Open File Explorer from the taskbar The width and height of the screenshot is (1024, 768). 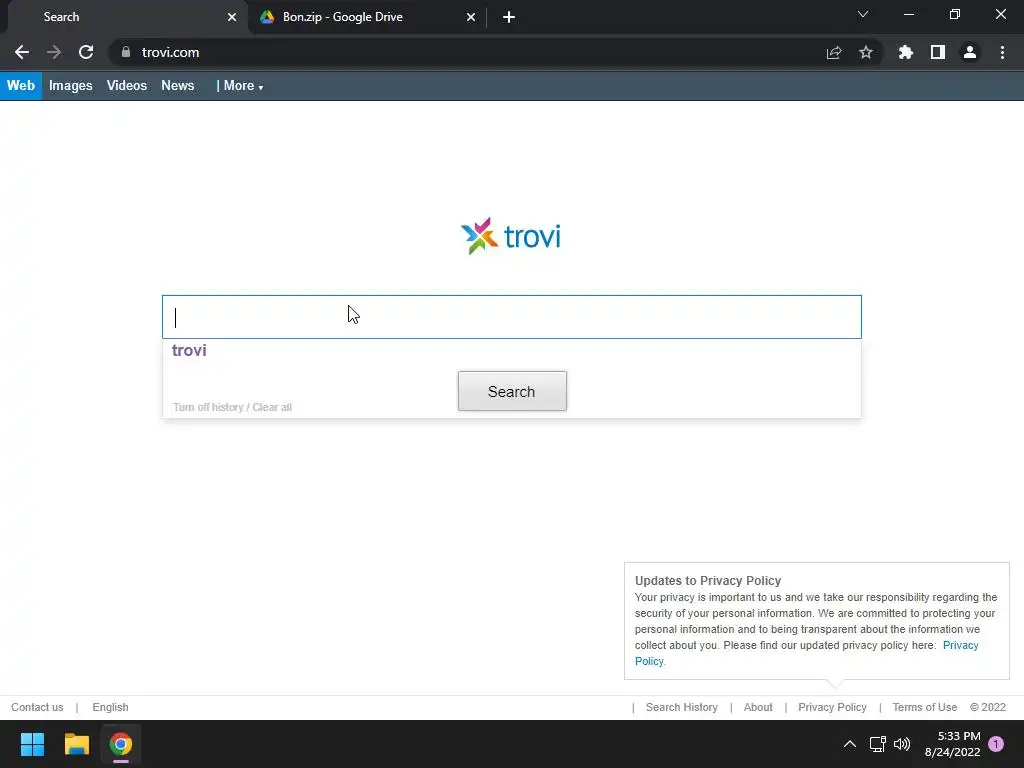[x=76, y=744]
